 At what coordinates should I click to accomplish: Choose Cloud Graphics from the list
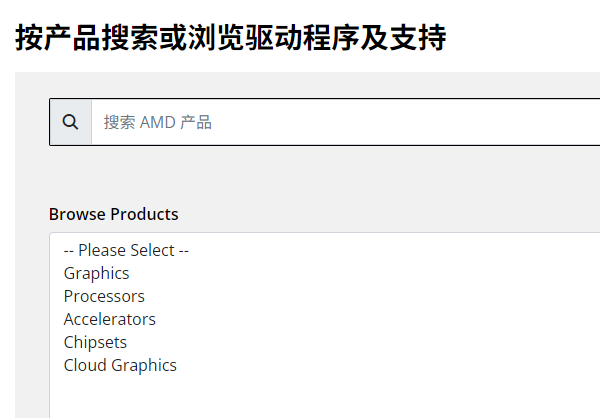coord(120,365)
